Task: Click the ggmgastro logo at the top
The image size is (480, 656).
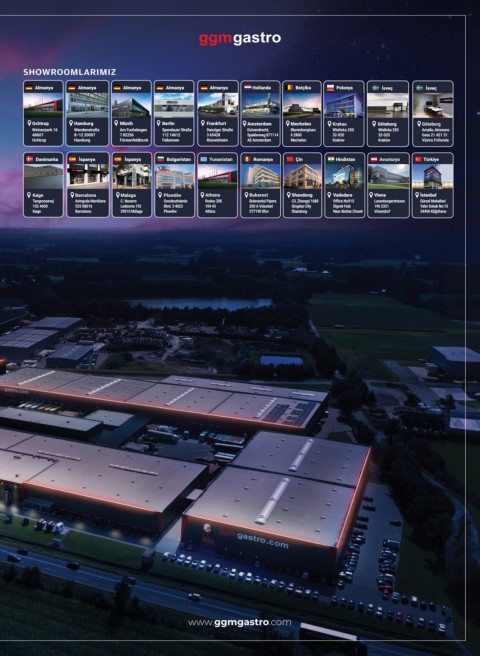Action: pos(240,38)
